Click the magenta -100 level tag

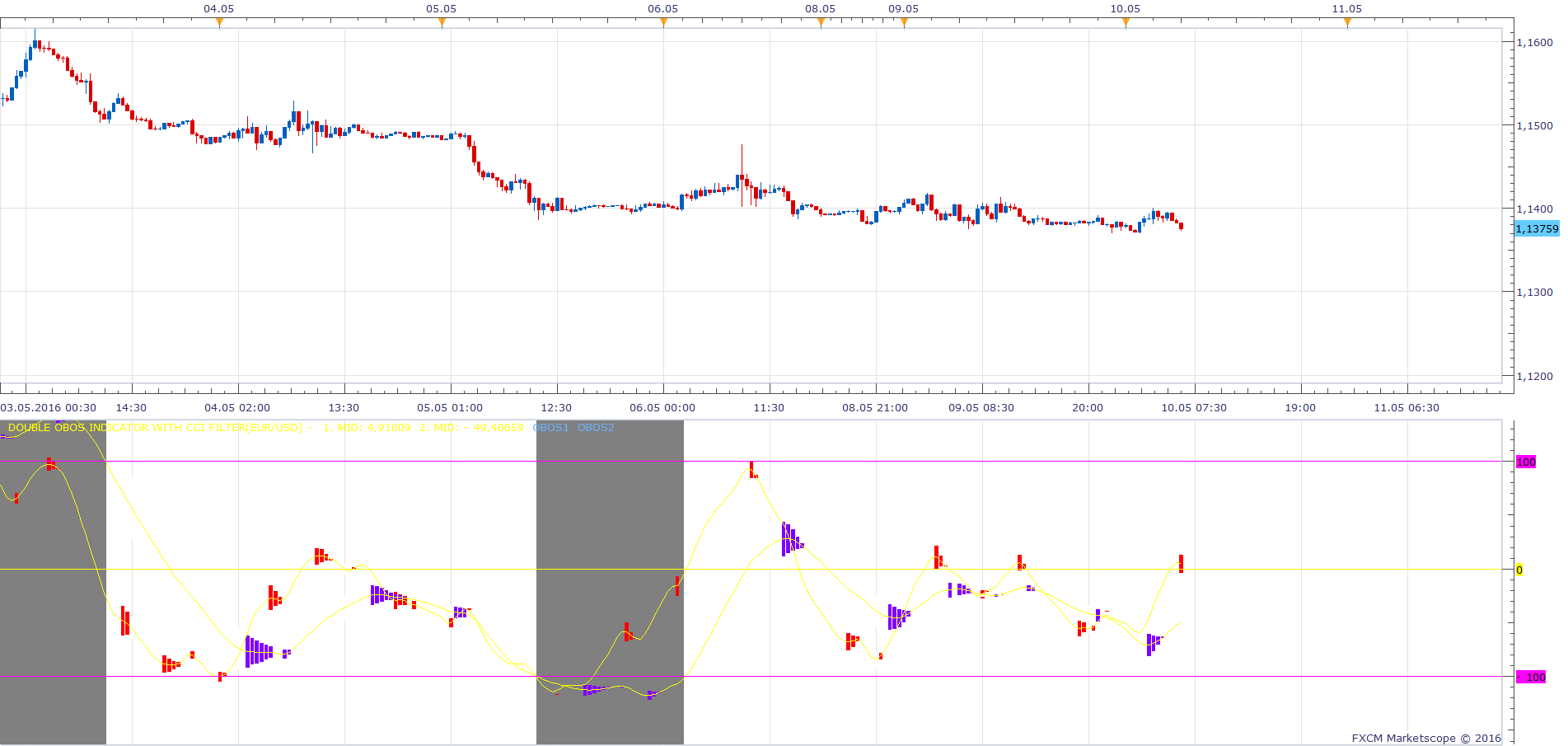(x=1532, y=677)
